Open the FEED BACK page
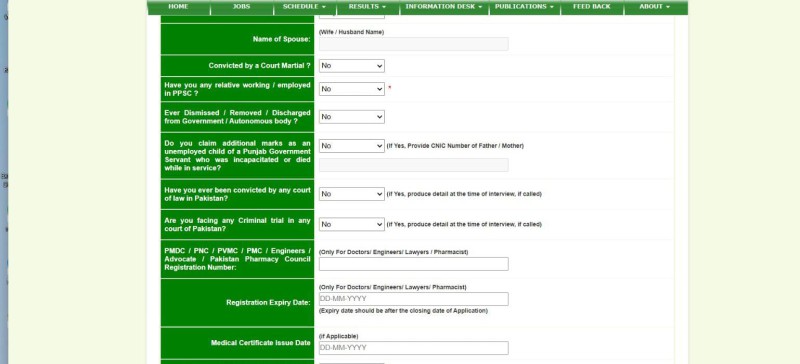The width and height of the screenshot is (800, 364). click(592, 7)
